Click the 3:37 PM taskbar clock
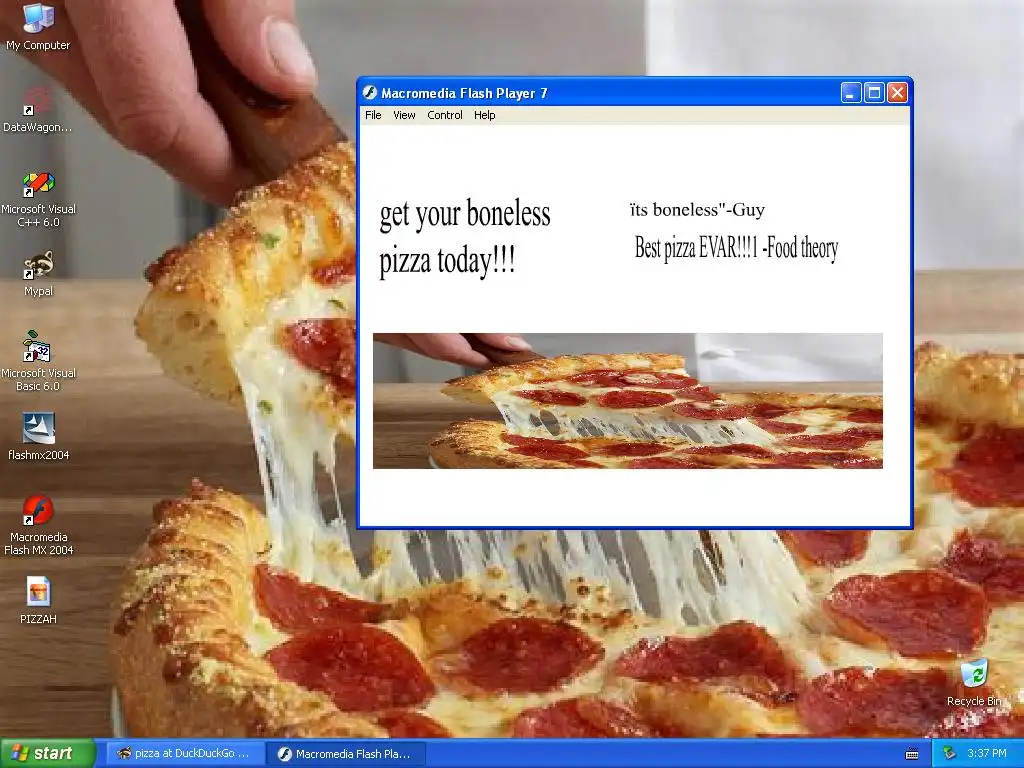The width and height of the screenshot is (1024, 768). point(987,753)
